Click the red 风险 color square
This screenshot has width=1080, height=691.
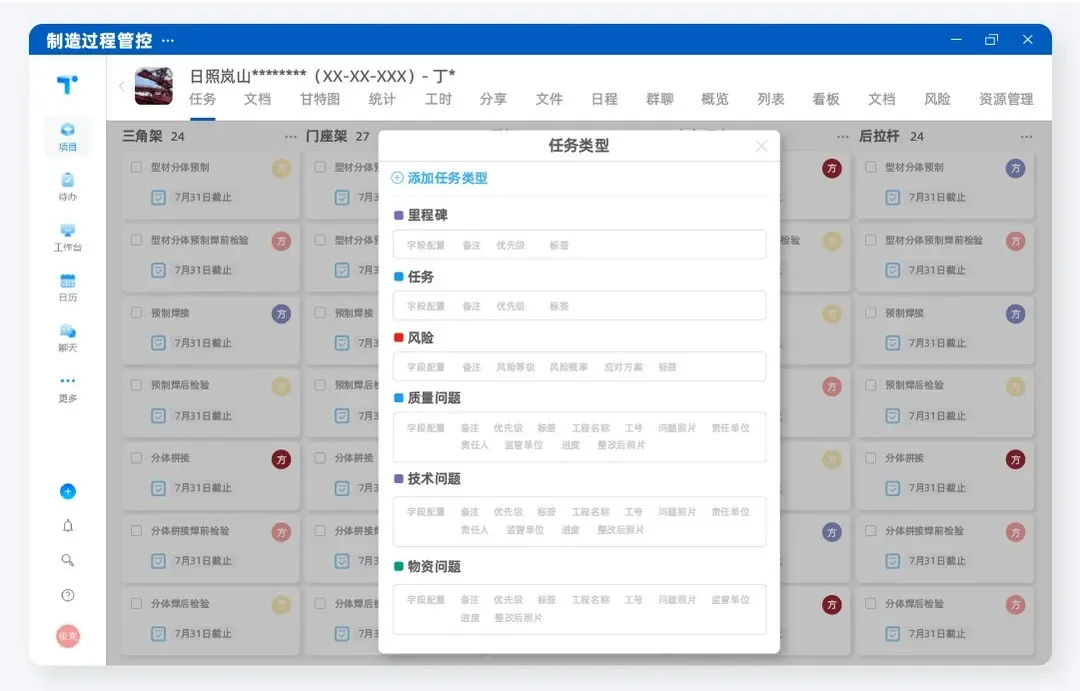(398, 338)
